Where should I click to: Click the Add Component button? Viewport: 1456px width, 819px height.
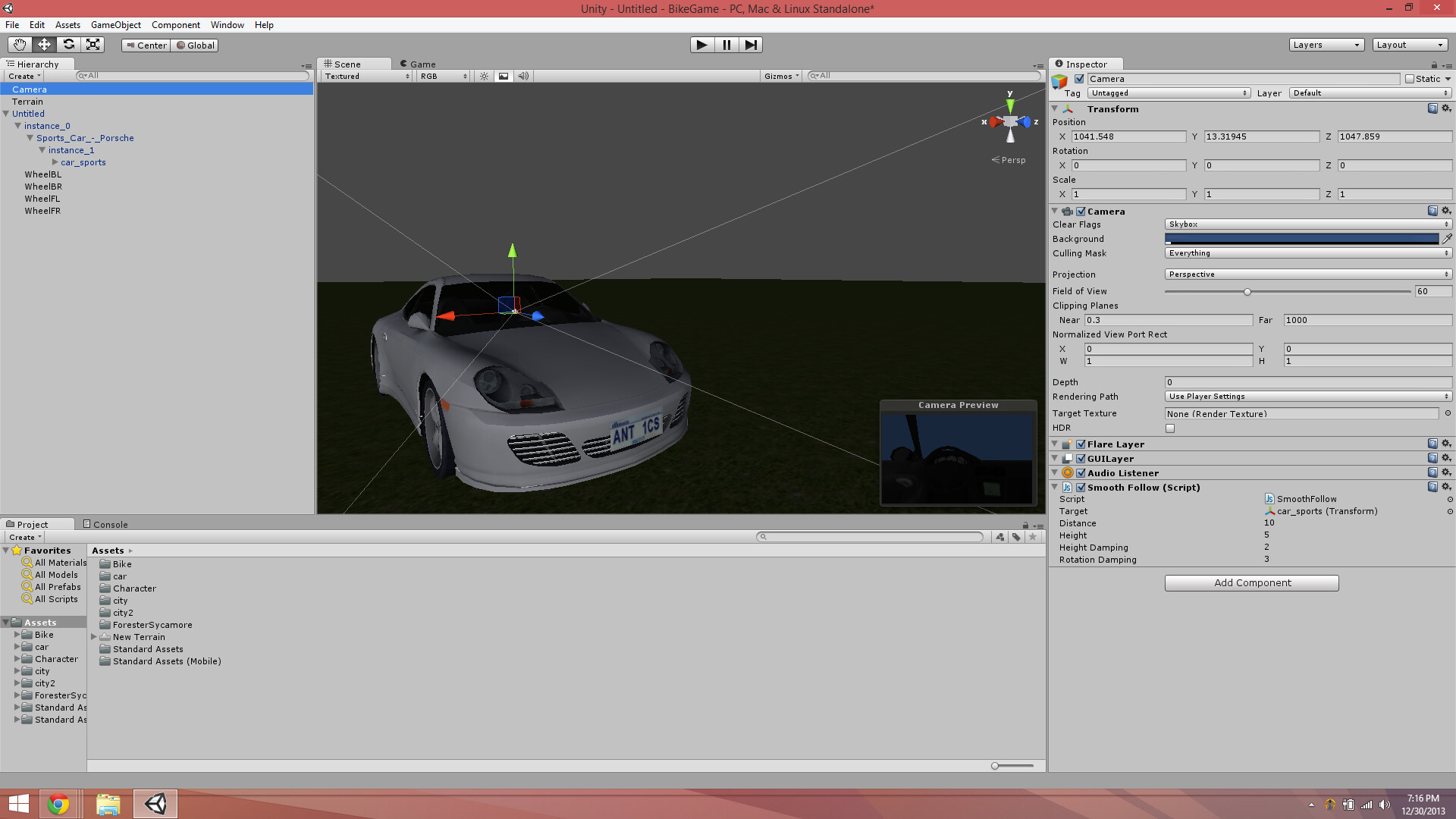pos(1250,582)
